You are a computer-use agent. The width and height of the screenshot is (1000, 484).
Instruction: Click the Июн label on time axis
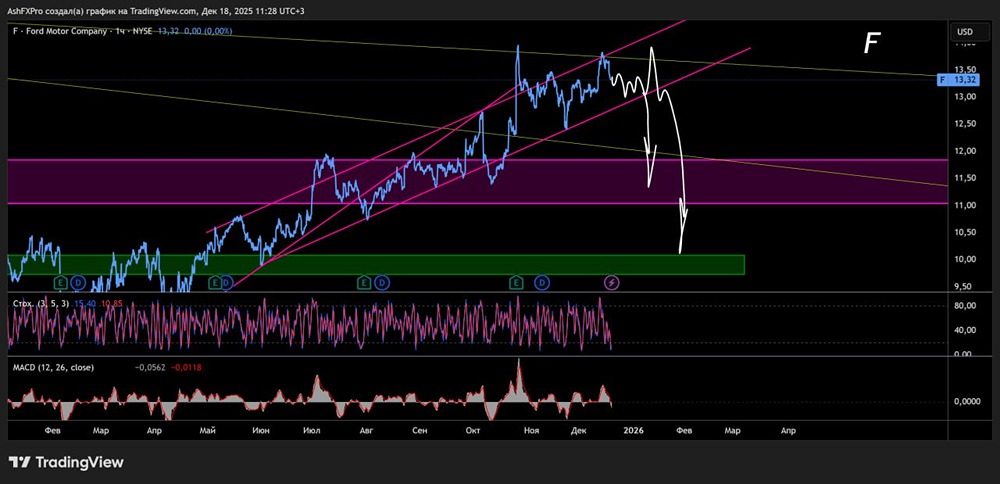tap(260, 431)
